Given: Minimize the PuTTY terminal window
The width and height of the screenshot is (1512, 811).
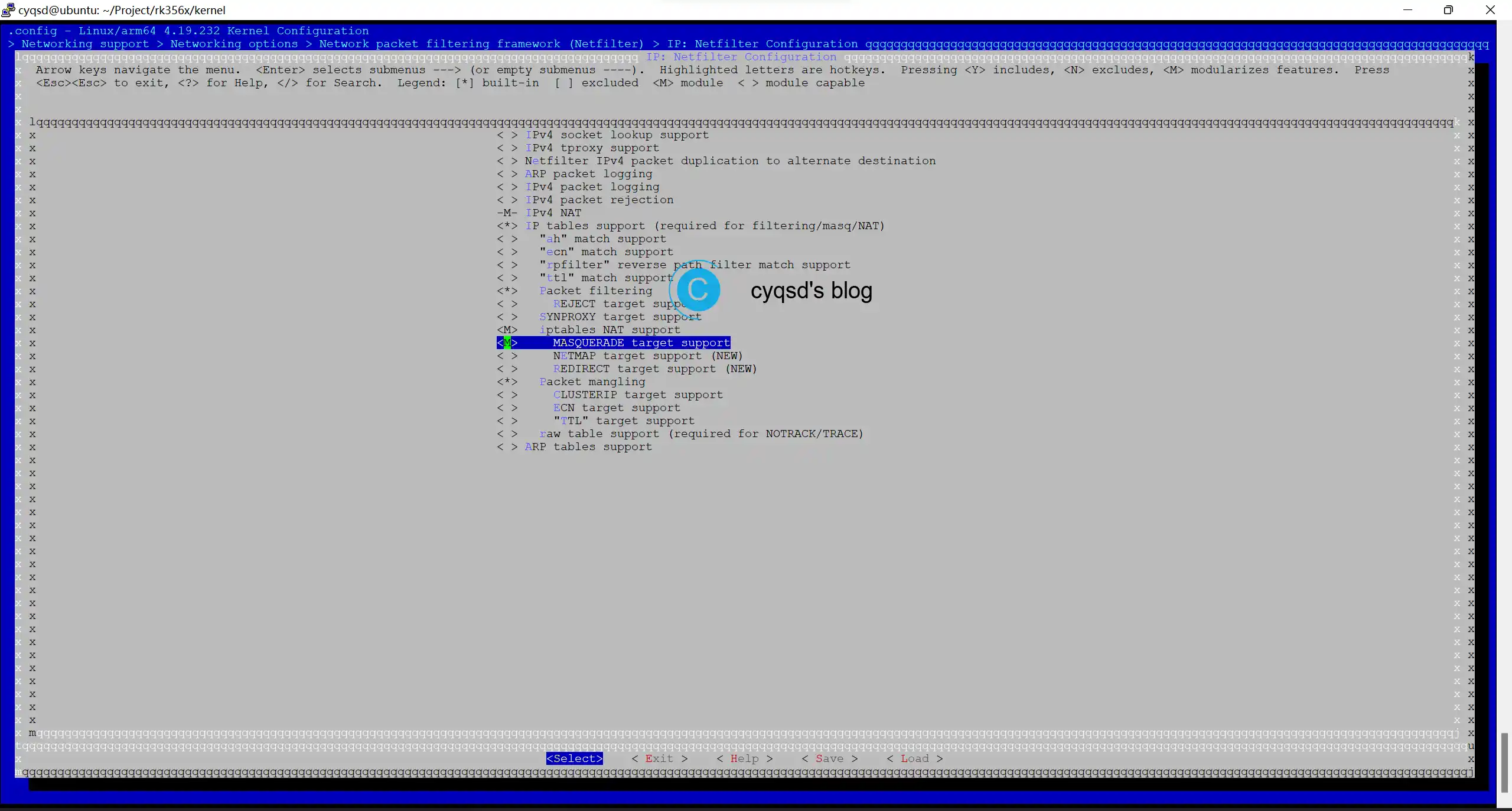Looking at the screenshot, I should tap(1407, 9).
